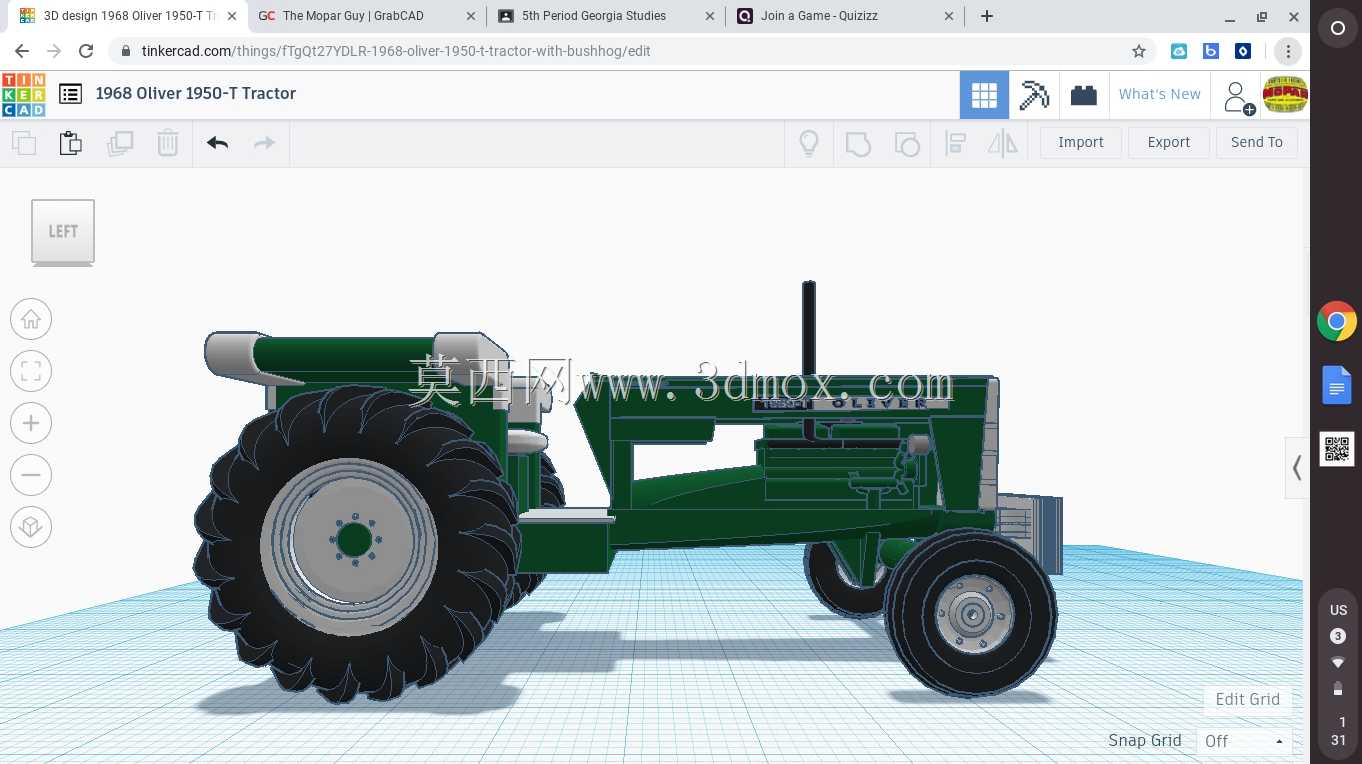The image size is (1362, 764).
Task: Click the Tinkercad logo
Action: click(23, 94)
